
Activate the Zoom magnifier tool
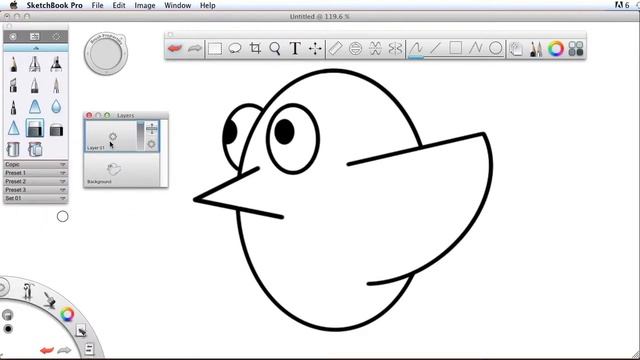[x=275, y=49]
